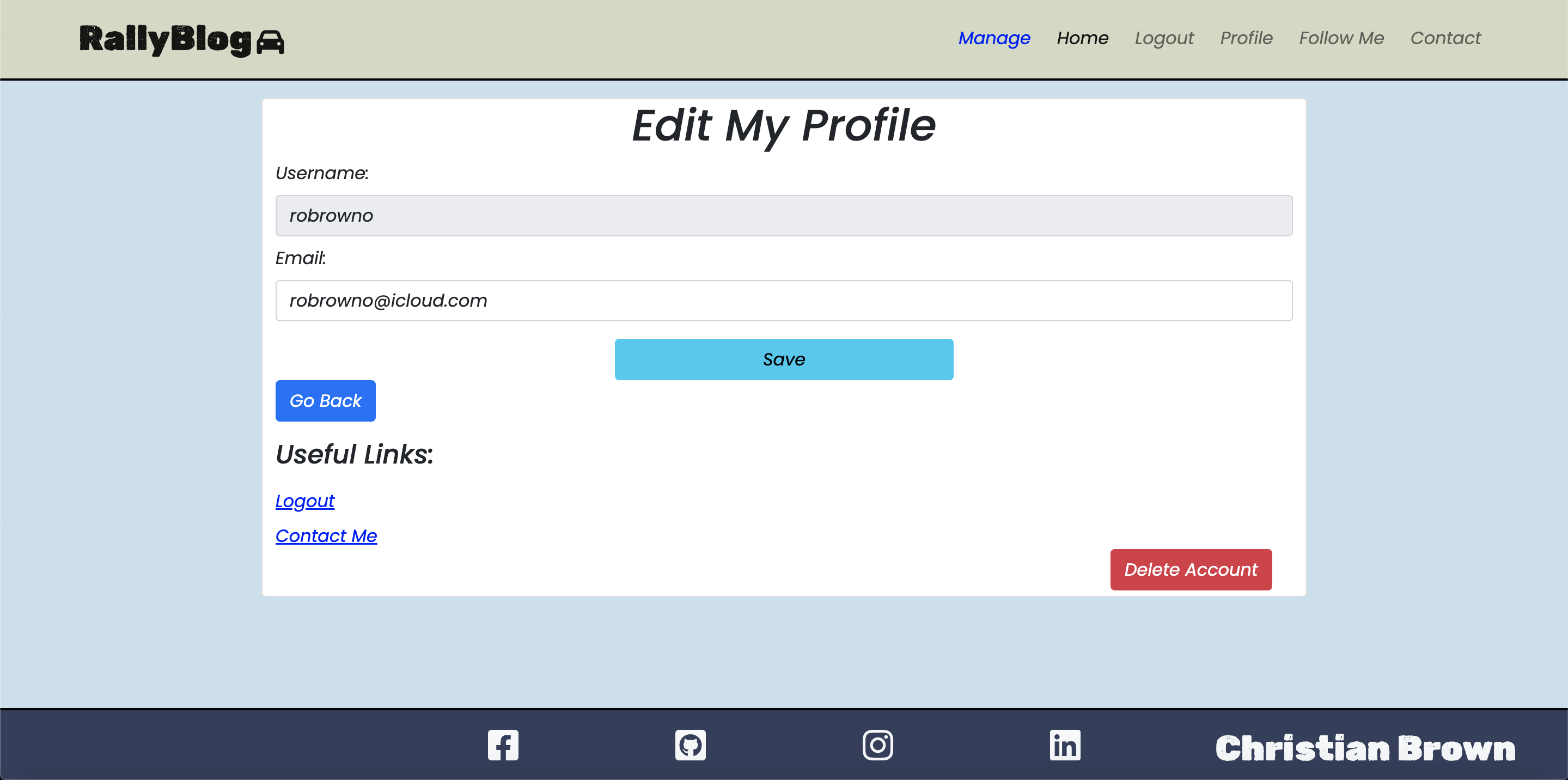Open the GitHub icon in footer
Image resolution: width=1568 pixels, height=780 pixels.
pyautogui.click(x=690, y=745)
